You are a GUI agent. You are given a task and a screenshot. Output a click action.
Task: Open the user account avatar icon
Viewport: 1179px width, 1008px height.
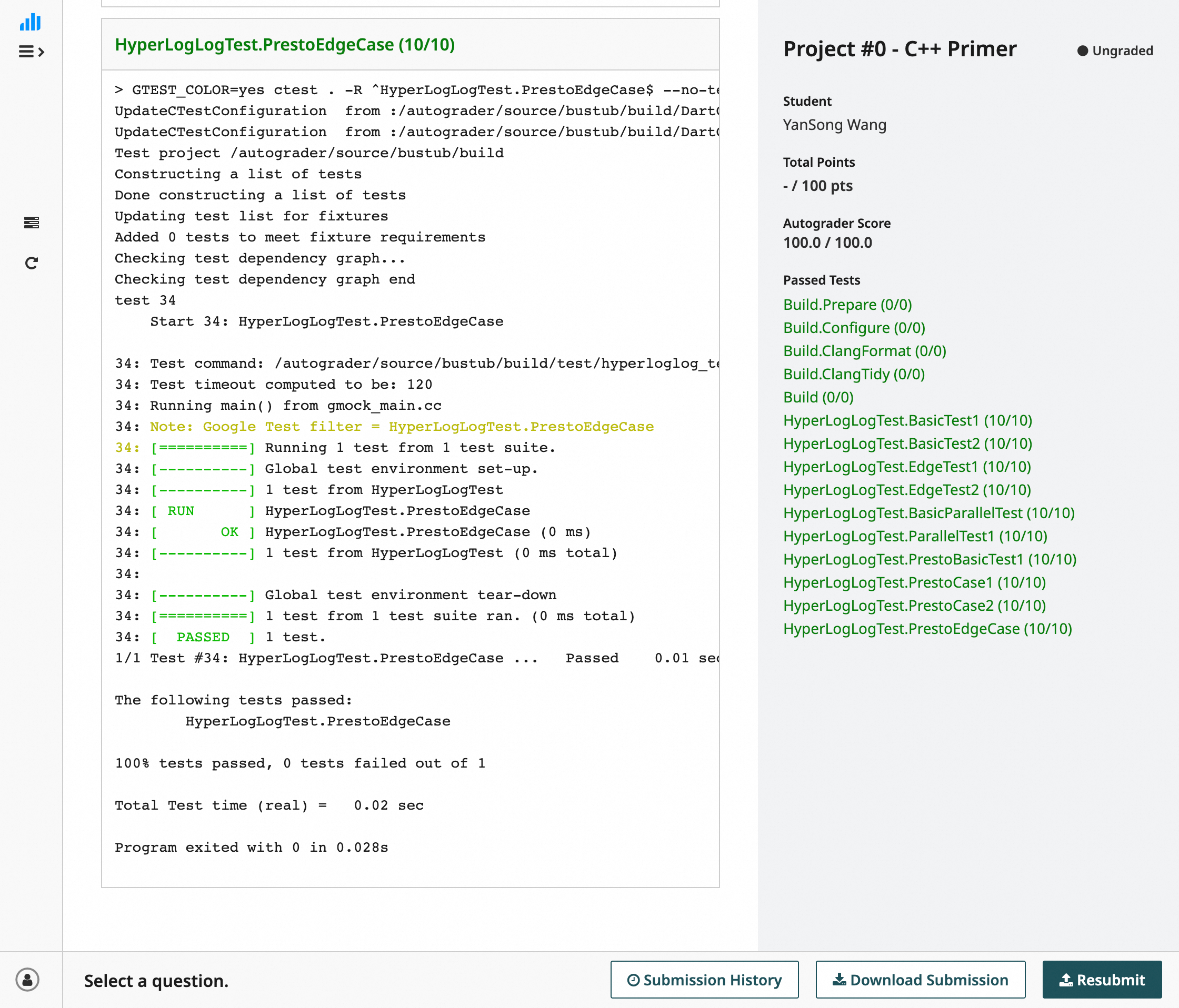point(27,980)
